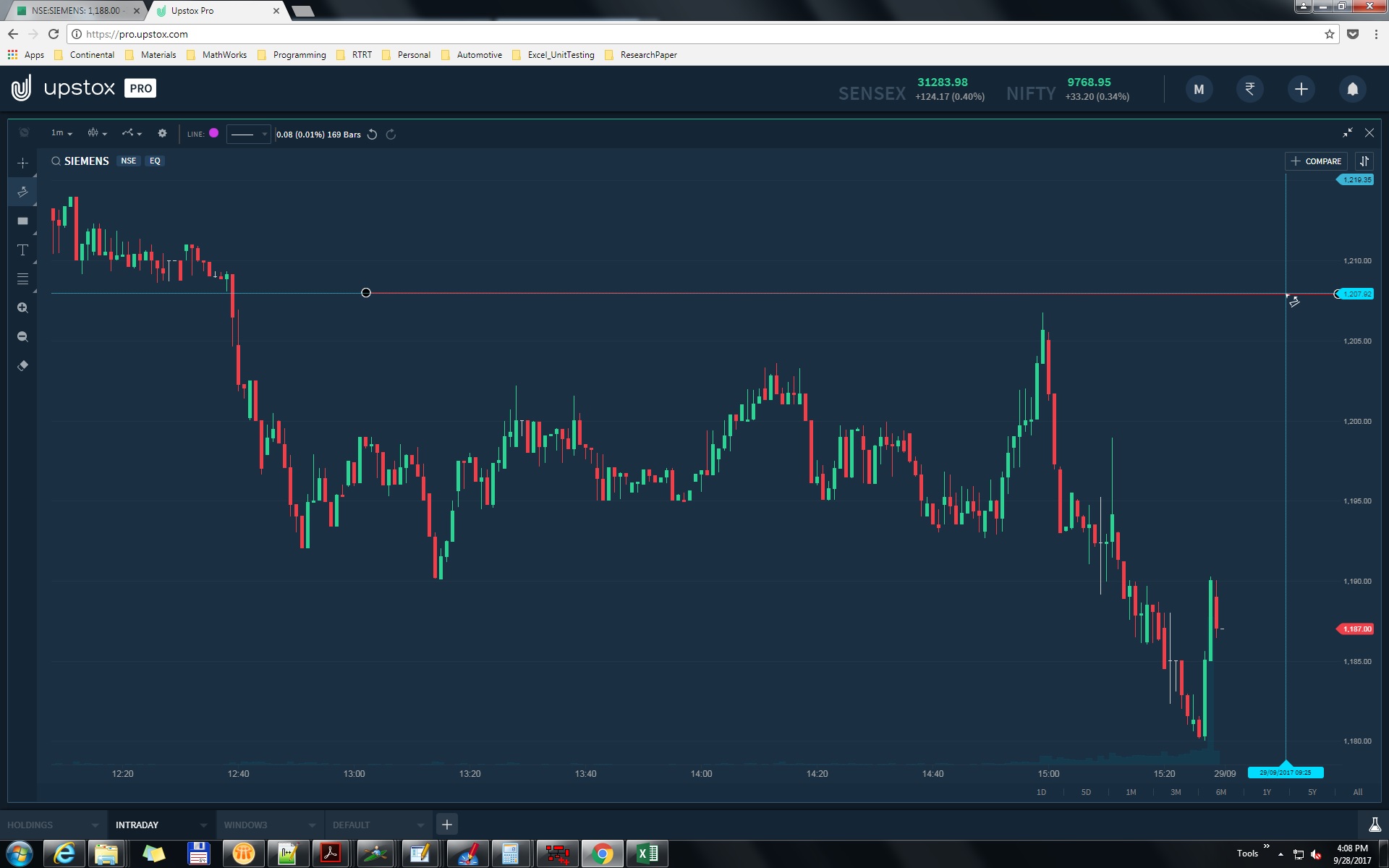Viewport: 1389px width, 868px height.
Task: Open candlestick chart type dropdown
Action: click(x=97, y=133)
